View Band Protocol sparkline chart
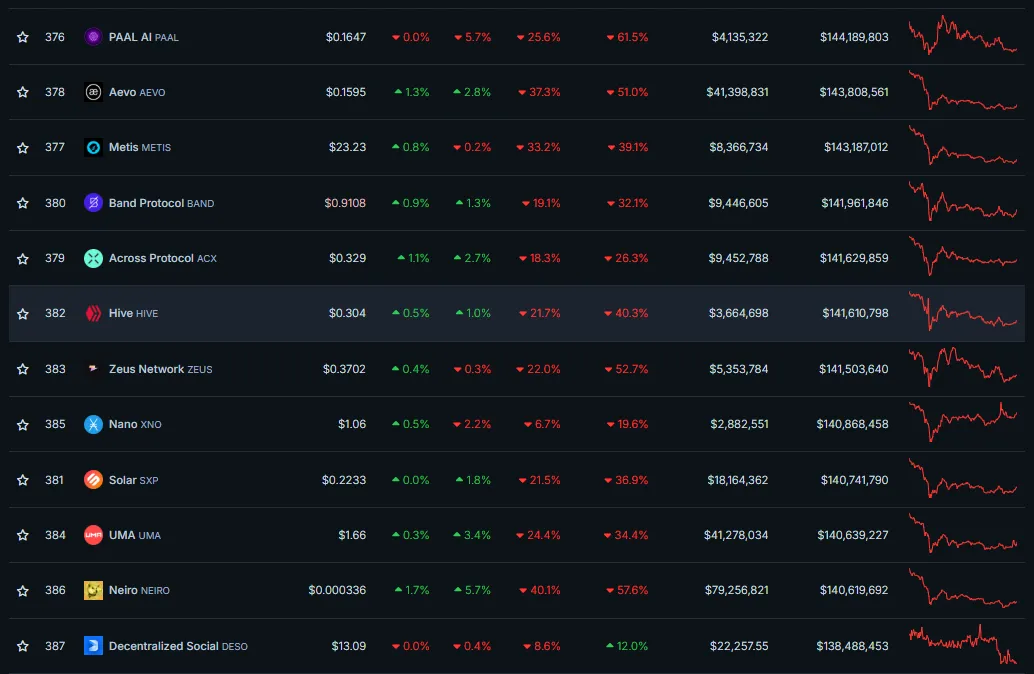The height and width of the screenshot is (674, 1034). pos(963,201)
